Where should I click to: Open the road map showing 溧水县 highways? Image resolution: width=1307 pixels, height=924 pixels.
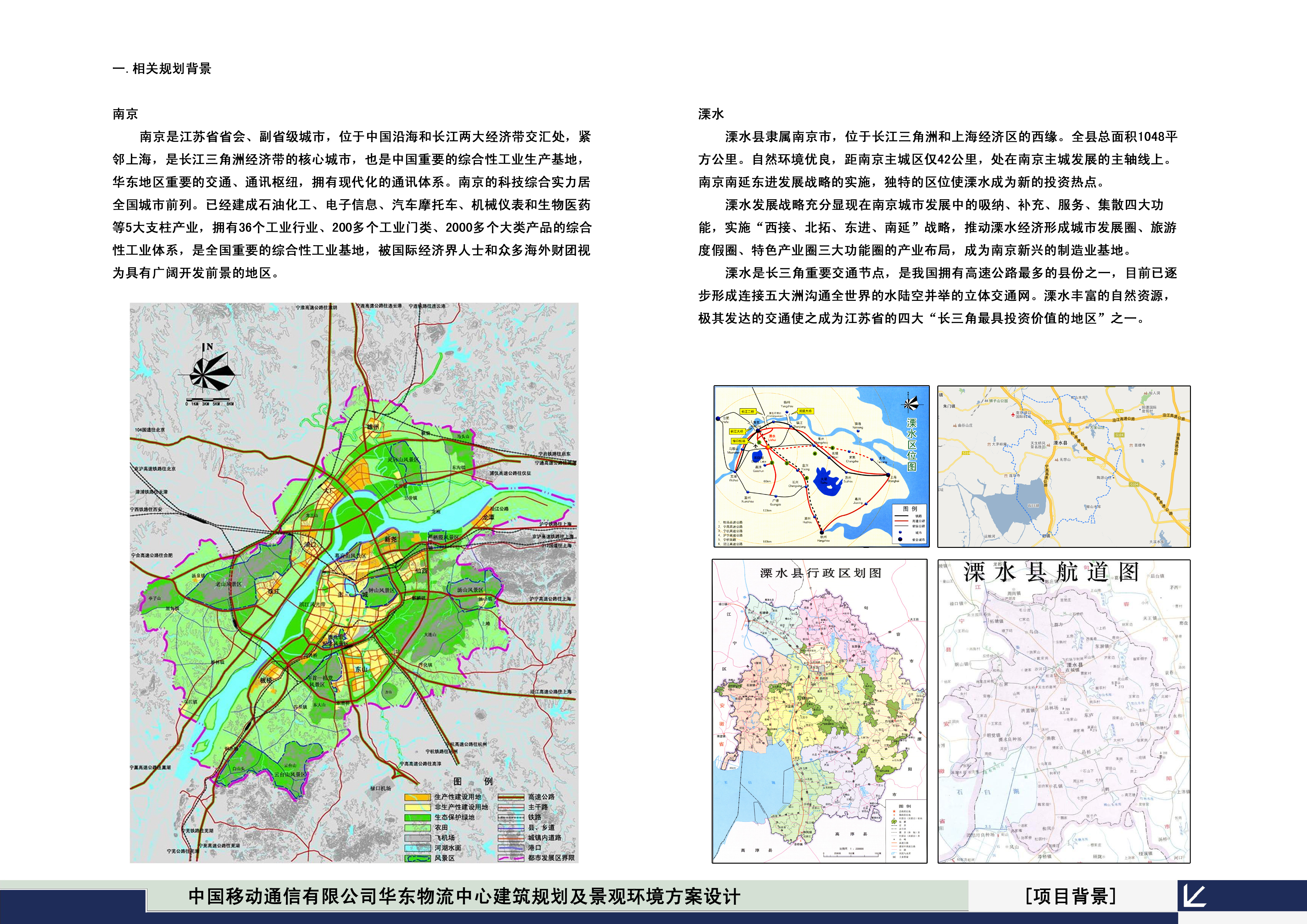point(1064,467)
